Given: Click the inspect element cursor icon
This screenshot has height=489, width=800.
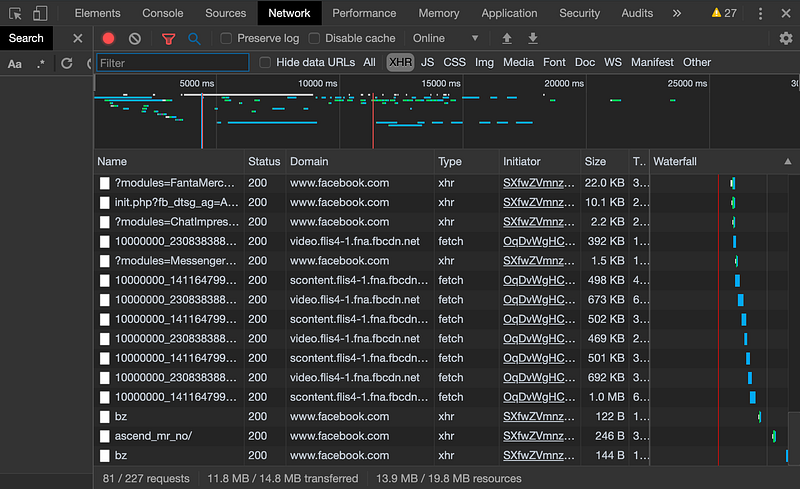Looking at the screenshot, I should 15,14.
